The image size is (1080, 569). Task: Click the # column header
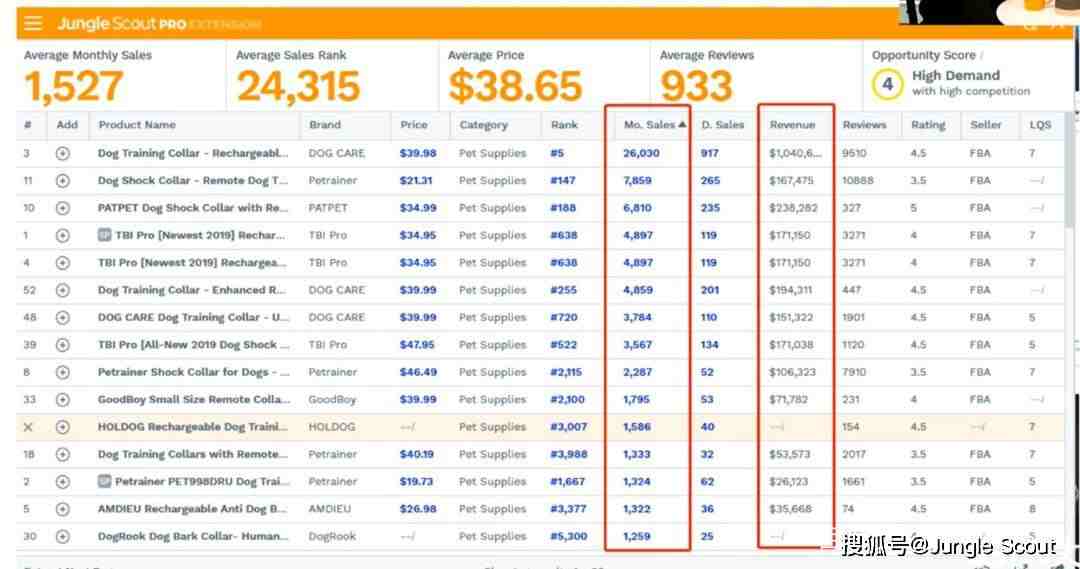(28, 125)
